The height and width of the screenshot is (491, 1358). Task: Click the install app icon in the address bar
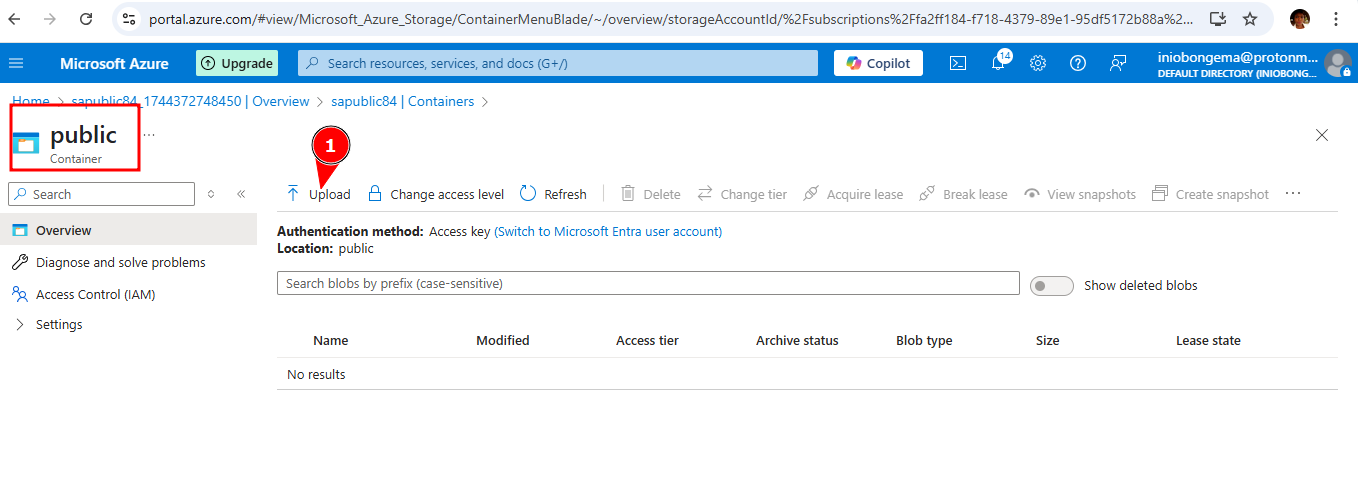point(1217,19)
